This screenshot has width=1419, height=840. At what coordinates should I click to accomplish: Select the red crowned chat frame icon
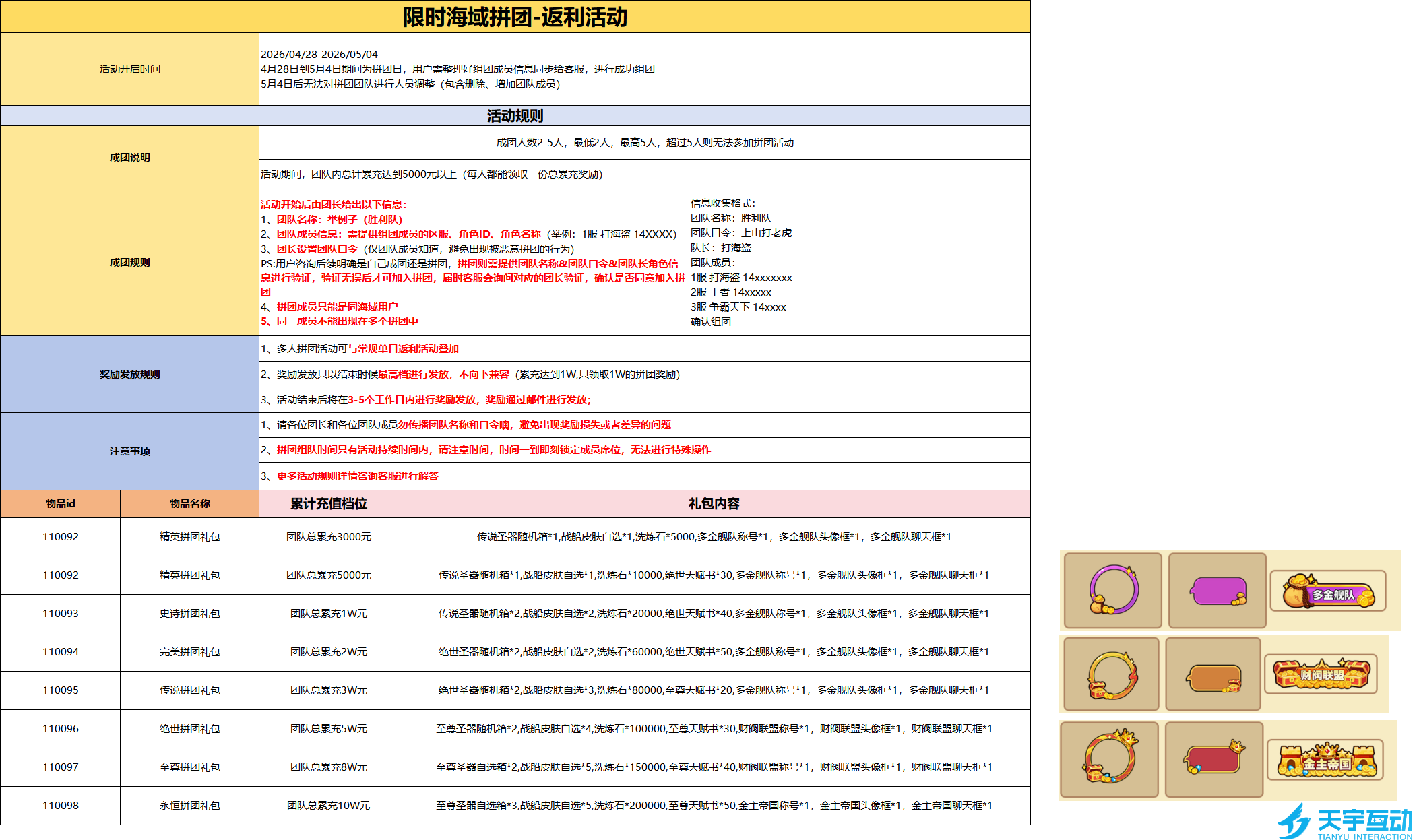pyautogui.click(x=1214, y=759)
